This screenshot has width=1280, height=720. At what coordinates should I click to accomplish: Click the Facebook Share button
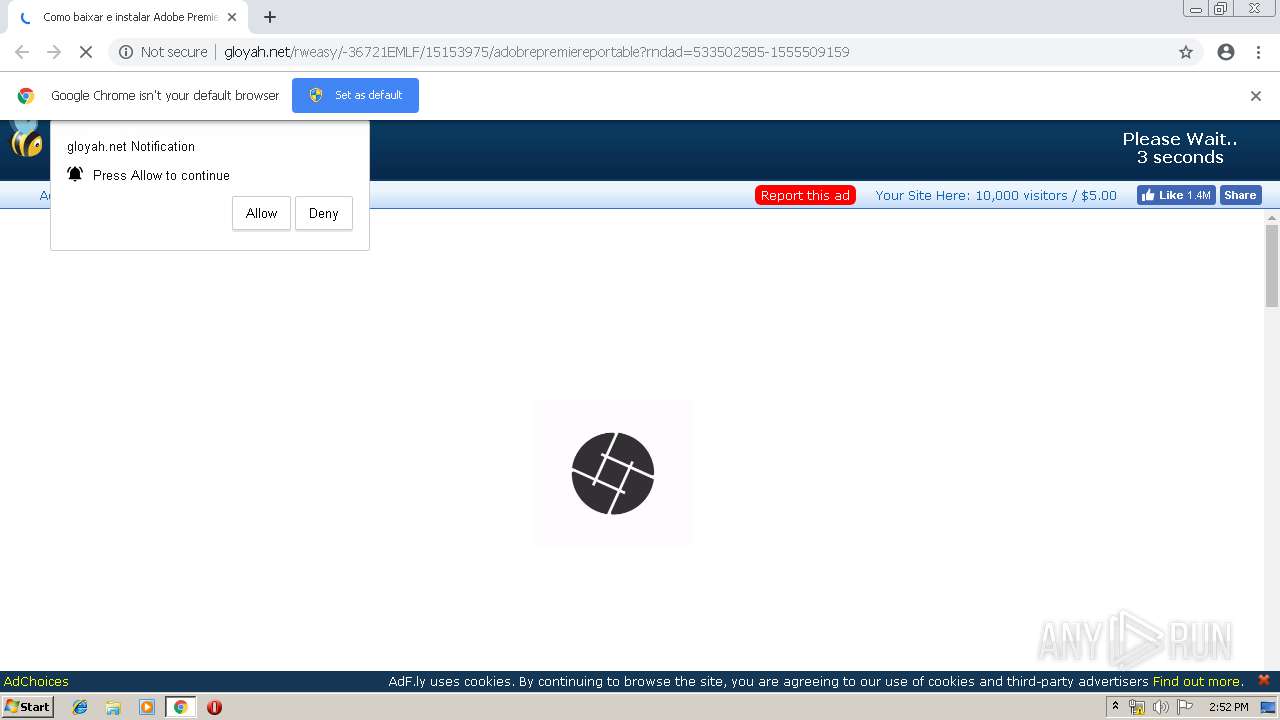[1240, 195]
